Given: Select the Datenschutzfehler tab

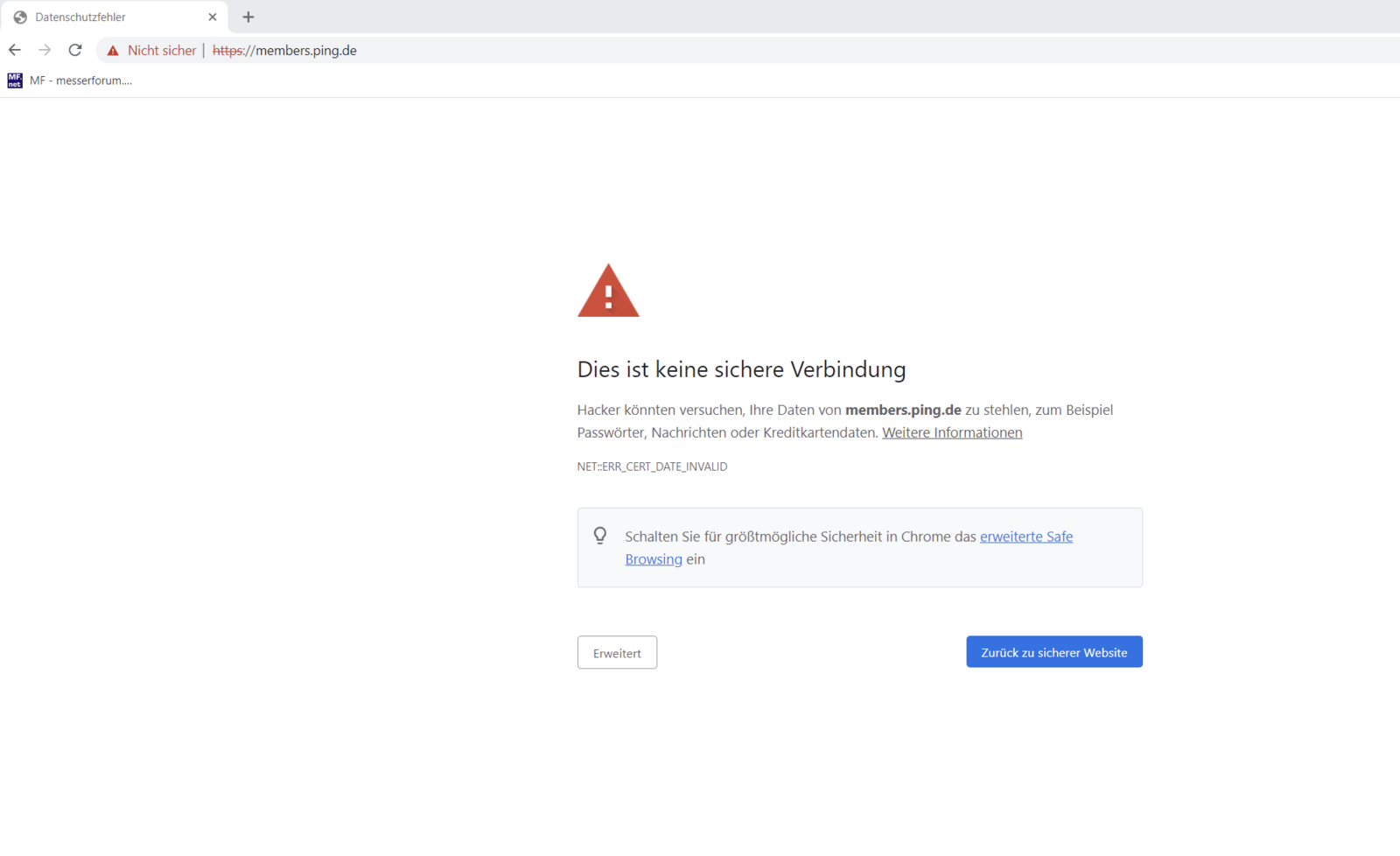Looking at the screenshot, I should pos(114,17).
